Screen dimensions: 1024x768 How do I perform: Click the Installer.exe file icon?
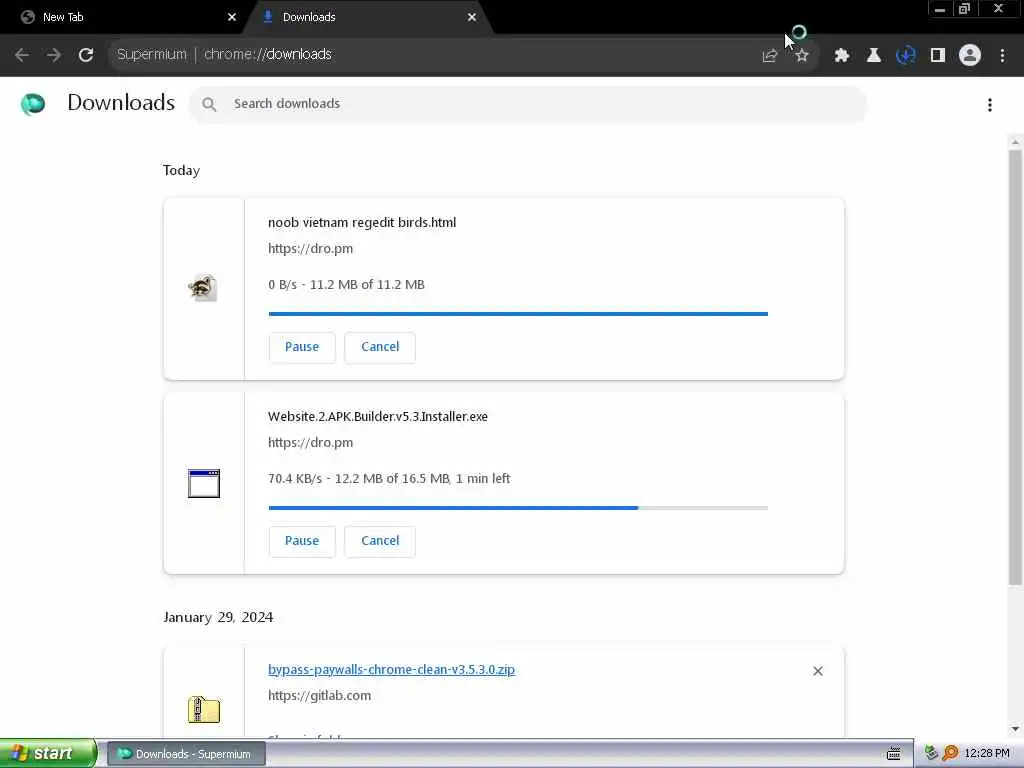pos(204,483)
